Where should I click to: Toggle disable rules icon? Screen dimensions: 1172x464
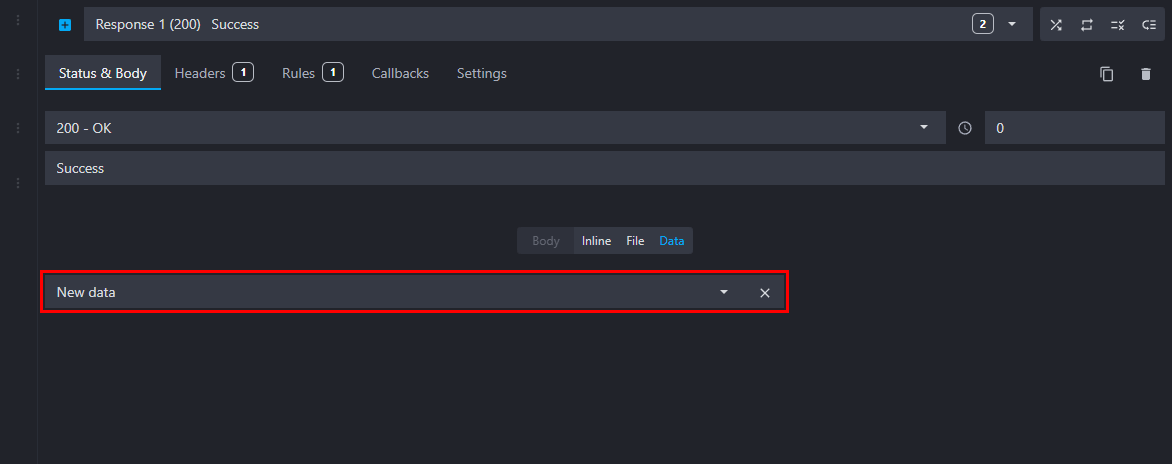pos(1117,24)
